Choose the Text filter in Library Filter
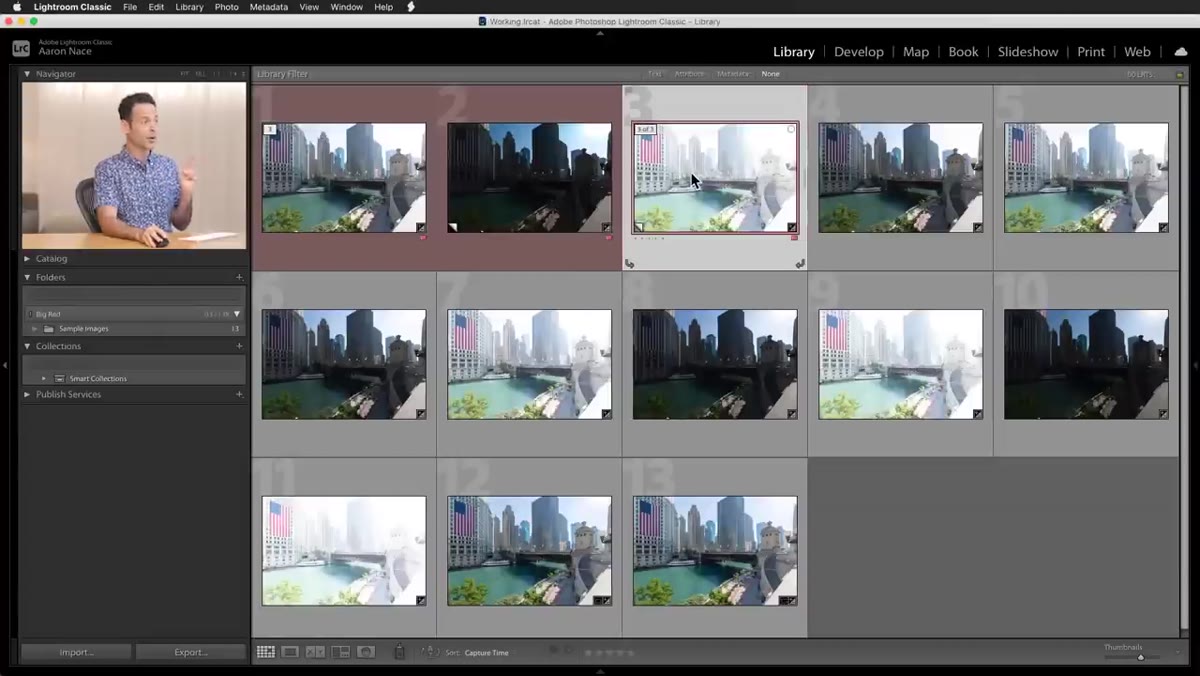 point(654,74)
